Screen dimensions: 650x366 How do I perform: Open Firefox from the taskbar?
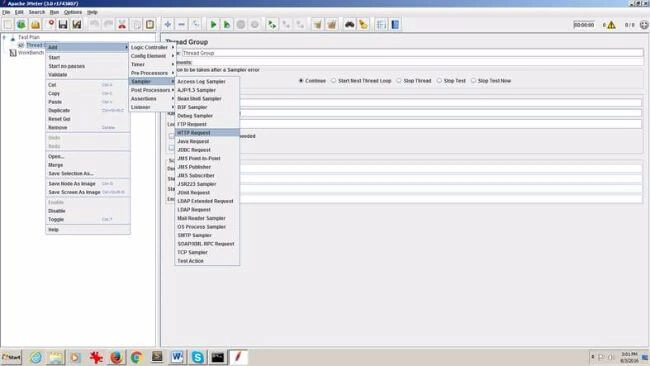click(116, 357)
